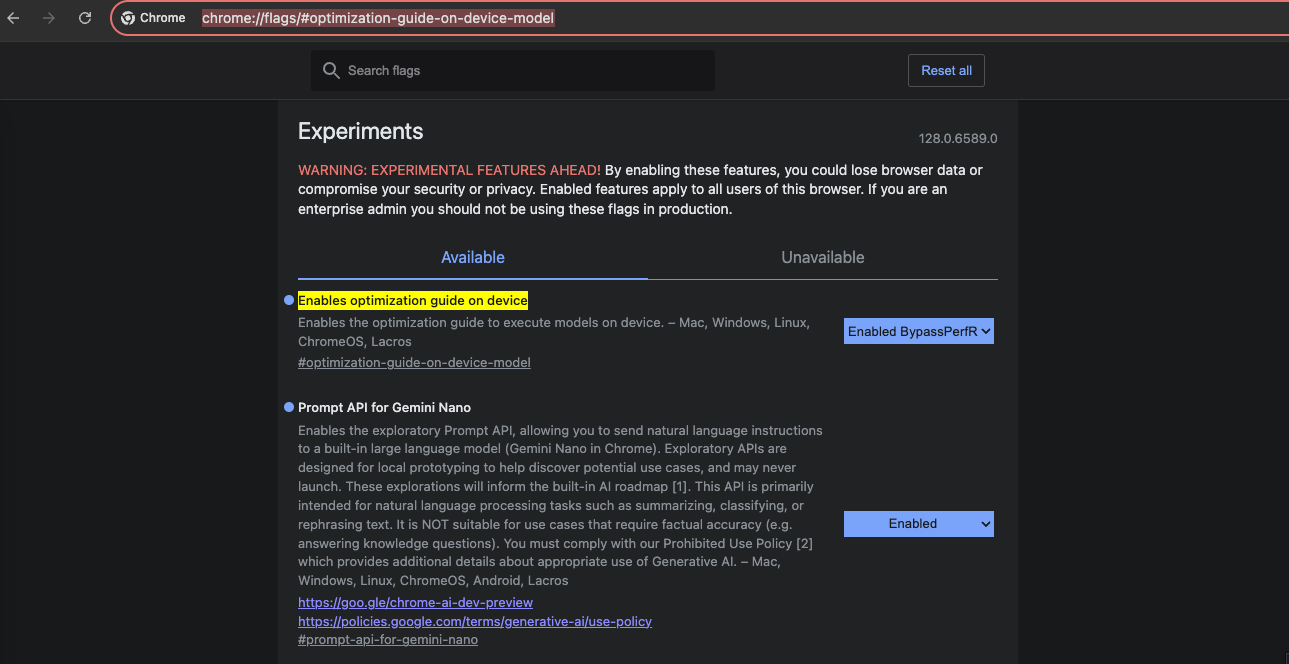This screenshot has height=664, width=1289.
Task: Open the Enabled BypassPerfR dropdown
Action: pos(918,331)
